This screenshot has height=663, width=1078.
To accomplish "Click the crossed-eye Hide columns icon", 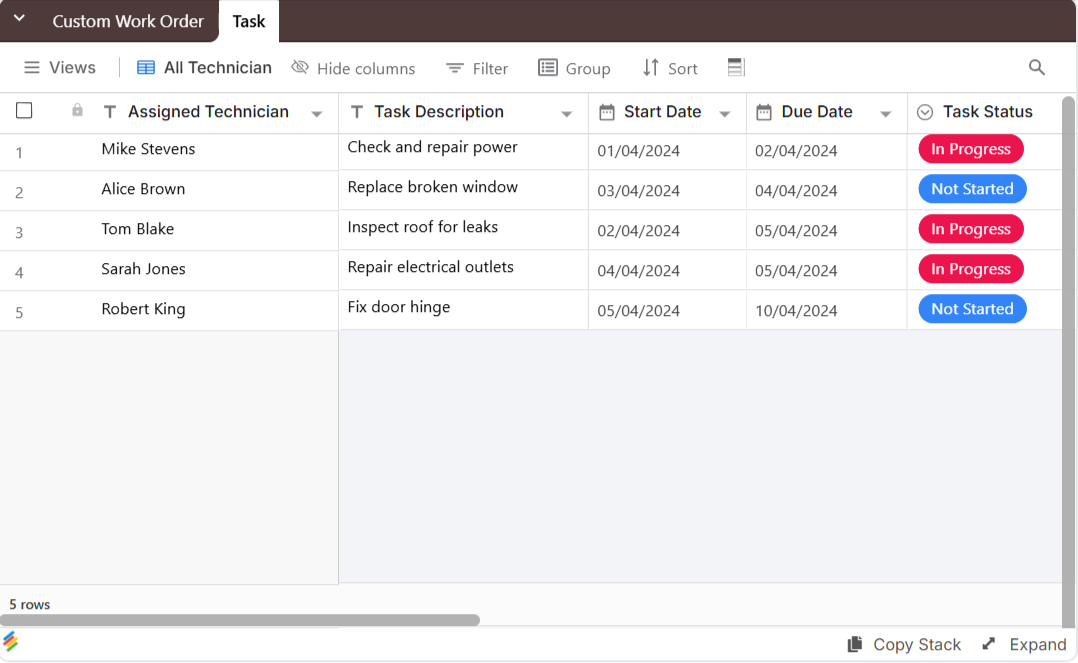I will coord(300,67).
